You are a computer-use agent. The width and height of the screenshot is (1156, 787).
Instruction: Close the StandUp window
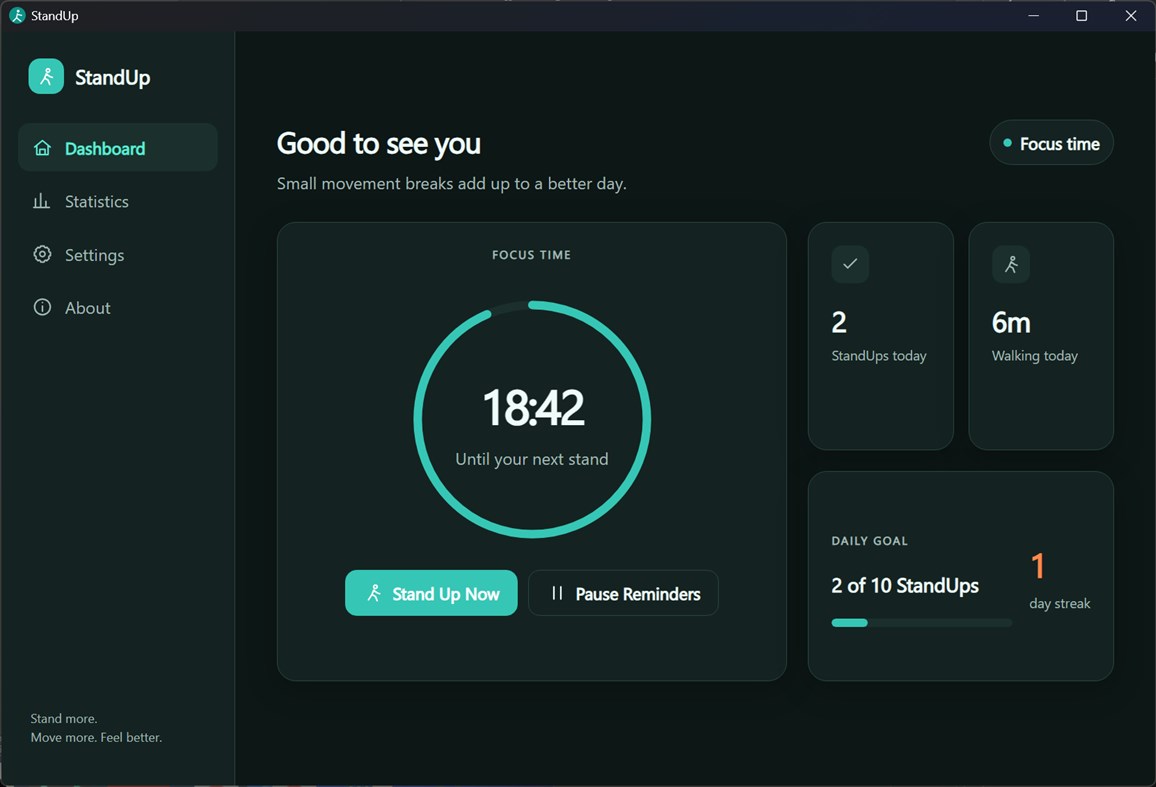tap(1131, 15)
